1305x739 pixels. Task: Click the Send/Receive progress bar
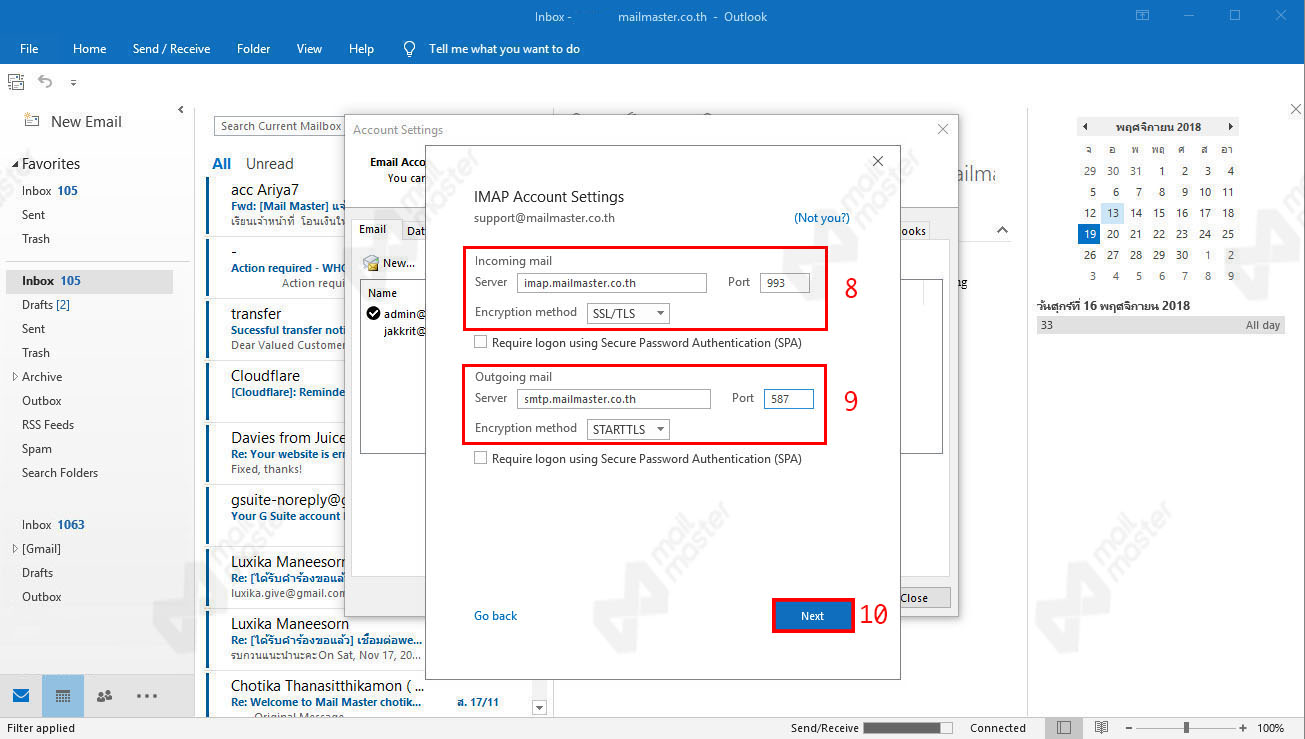(x=907, y=728)
